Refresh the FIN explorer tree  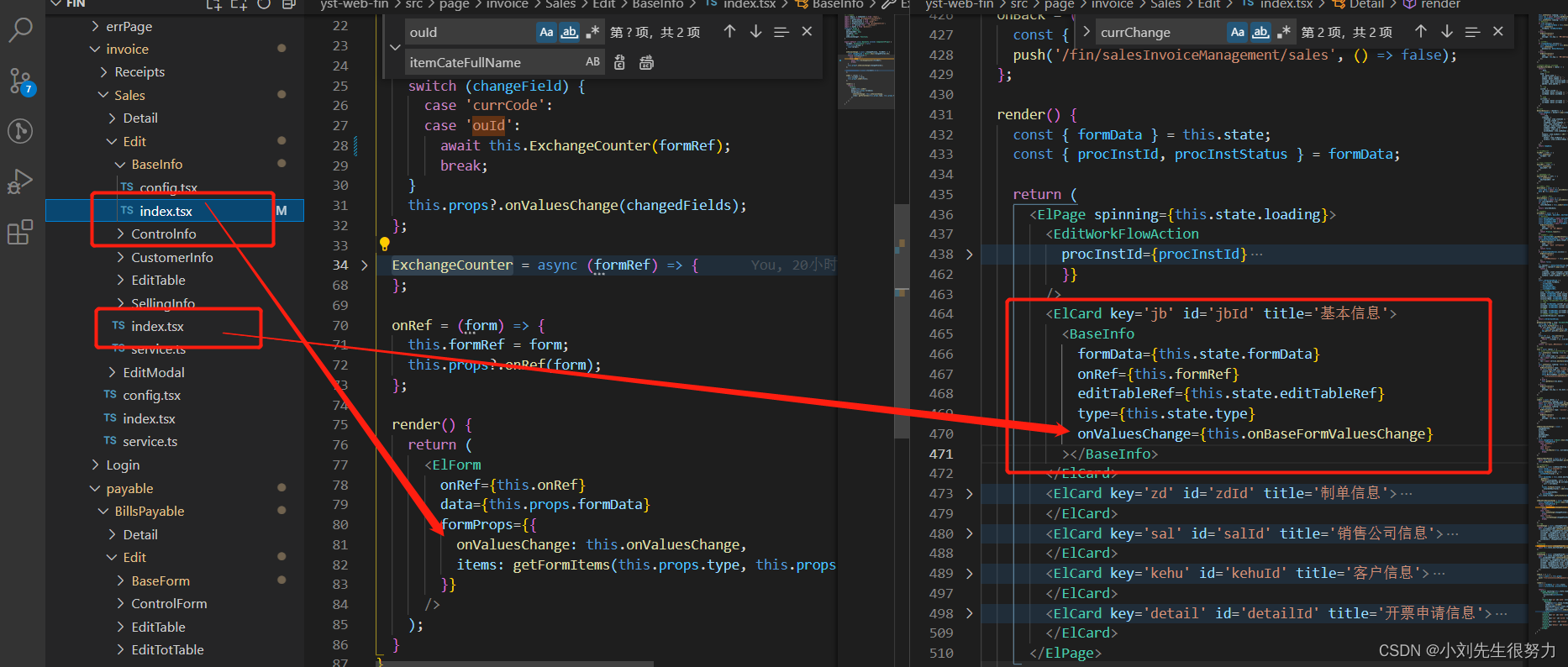(x=264, y=4)
